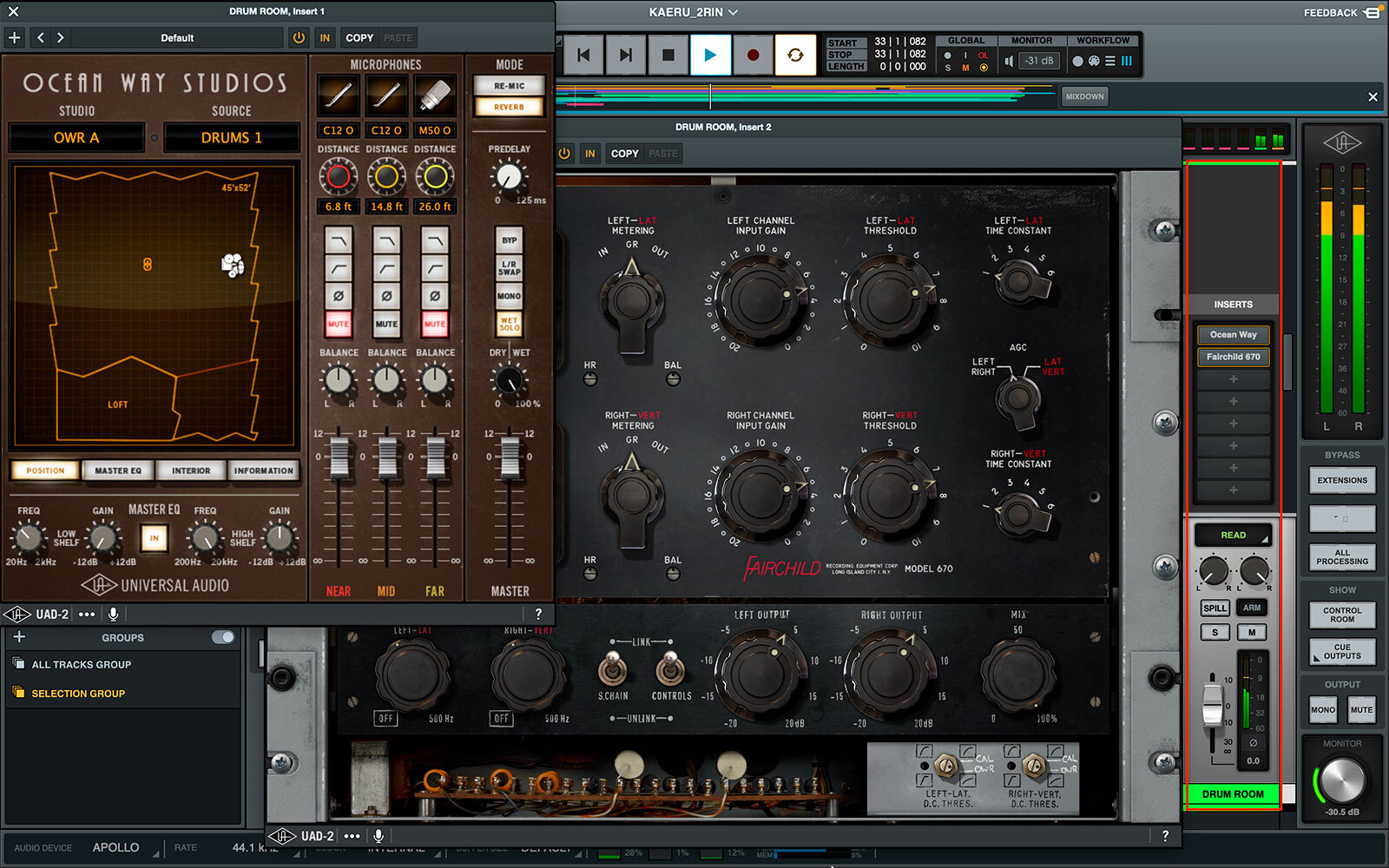
Task: Open the KAERU_2RIN session dropdown
Action: point(693,12)
